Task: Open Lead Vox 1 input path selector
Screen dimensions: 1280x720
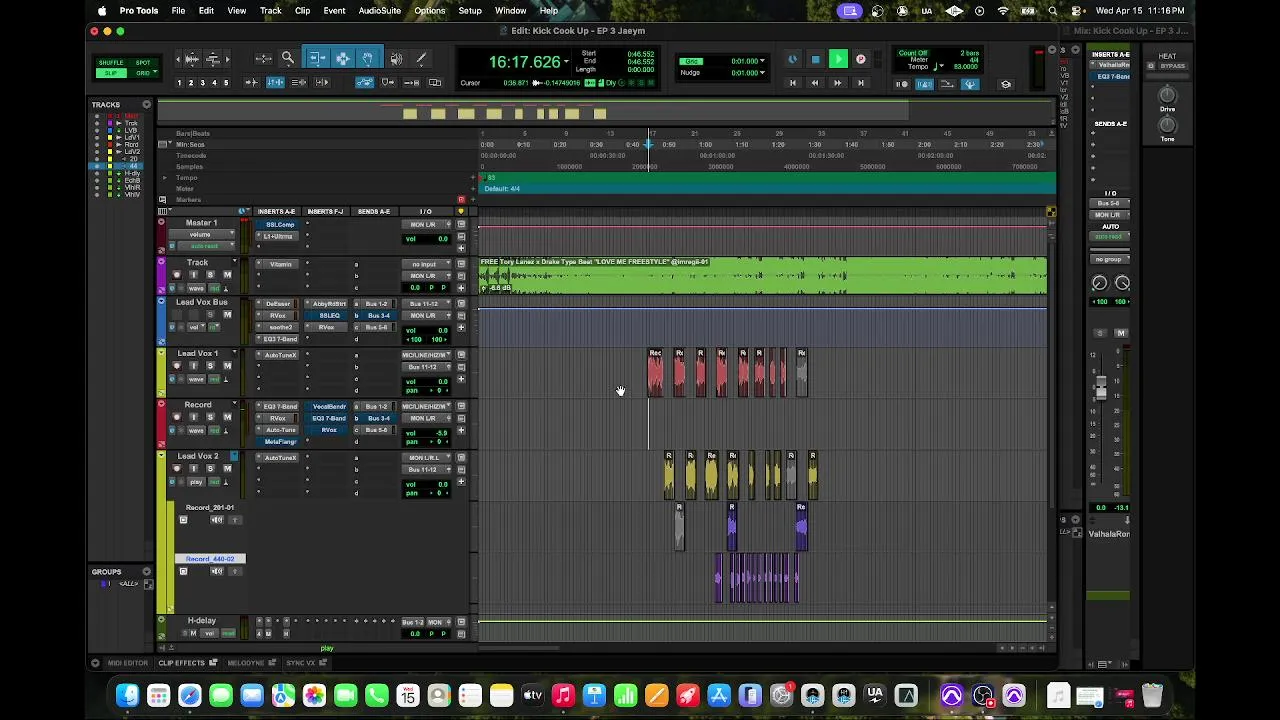Action: coord(426,355)
